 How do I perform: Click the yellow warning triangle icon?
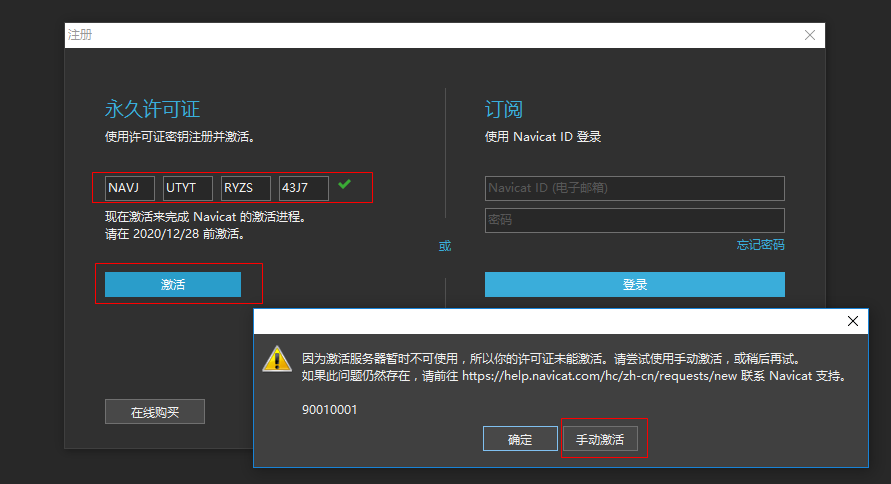pos(277,359)
